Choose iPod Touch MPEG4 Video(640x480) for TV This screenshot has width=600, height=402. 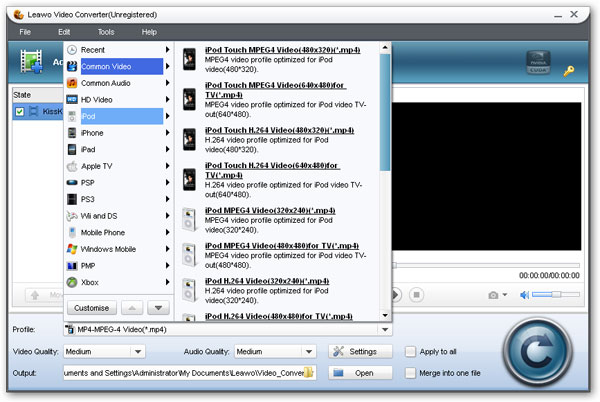[x=276, y=90]
